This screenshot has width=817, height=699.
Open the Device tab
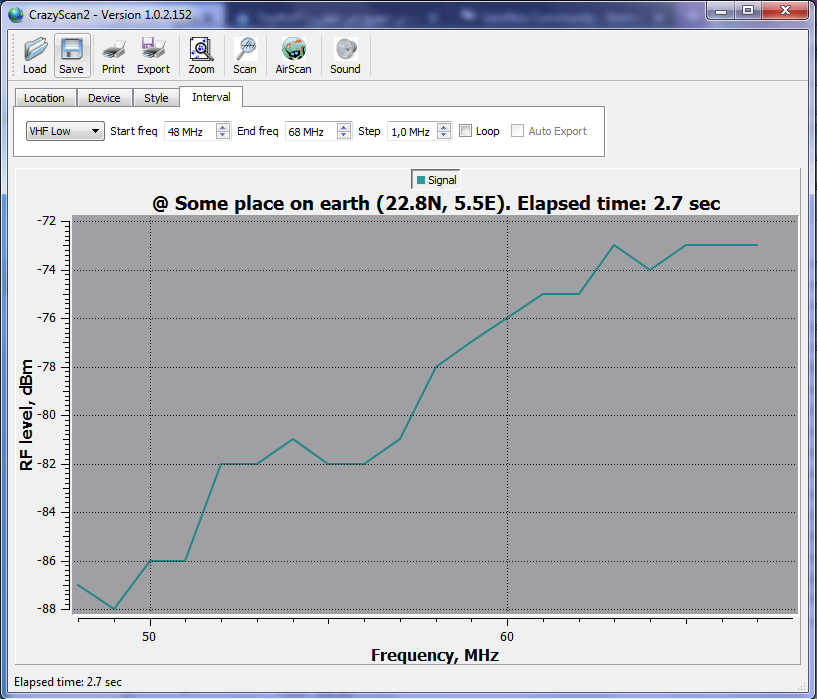point(104,98)
